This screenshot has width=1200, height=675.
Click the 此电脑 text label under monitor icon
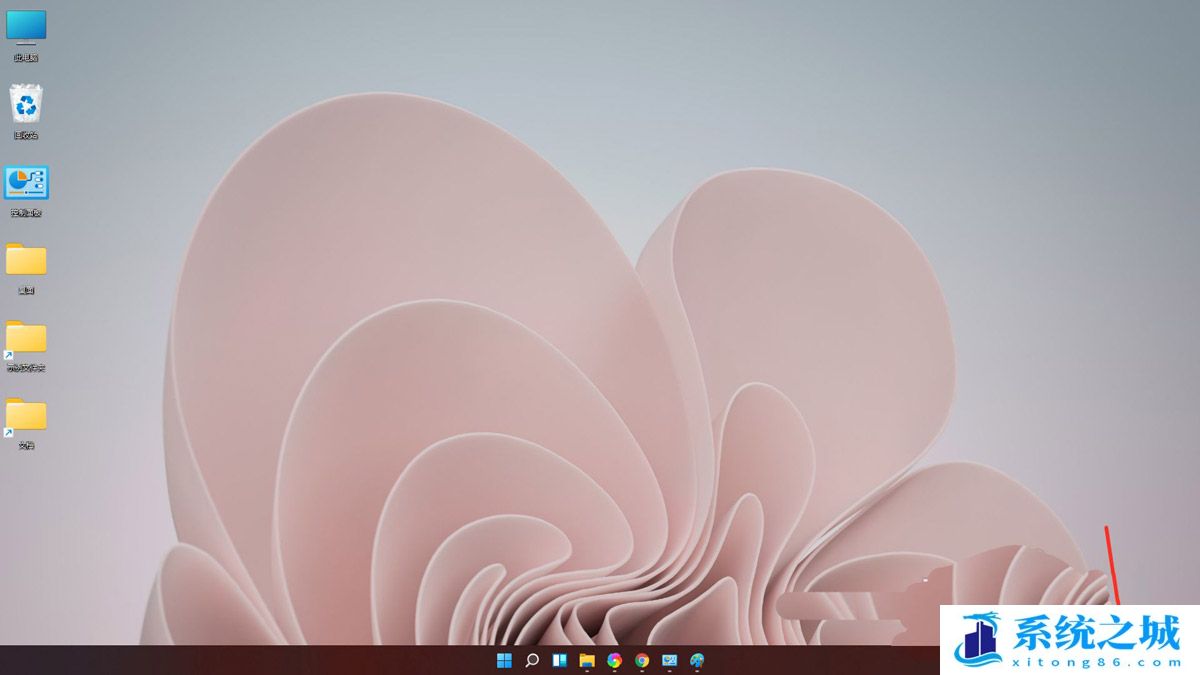pos(26,58)
